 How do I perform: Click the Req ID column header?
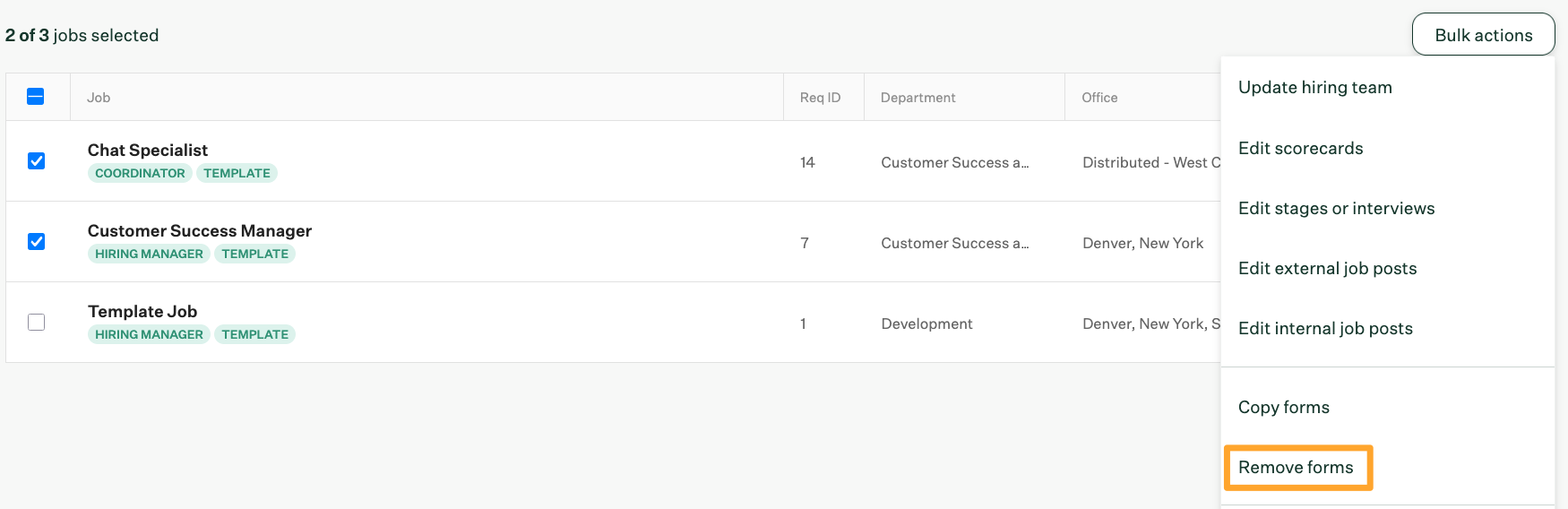click(x=820, y=98)
